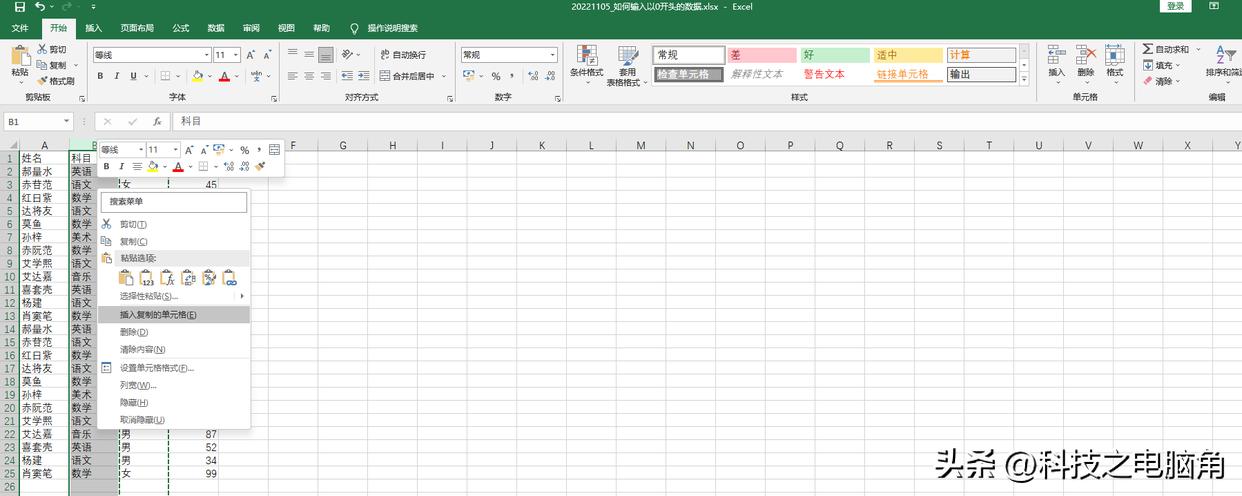Open 套用表格格式 table format gallery
Viewport: 1242px width, 496px height.
coord(627,66)
